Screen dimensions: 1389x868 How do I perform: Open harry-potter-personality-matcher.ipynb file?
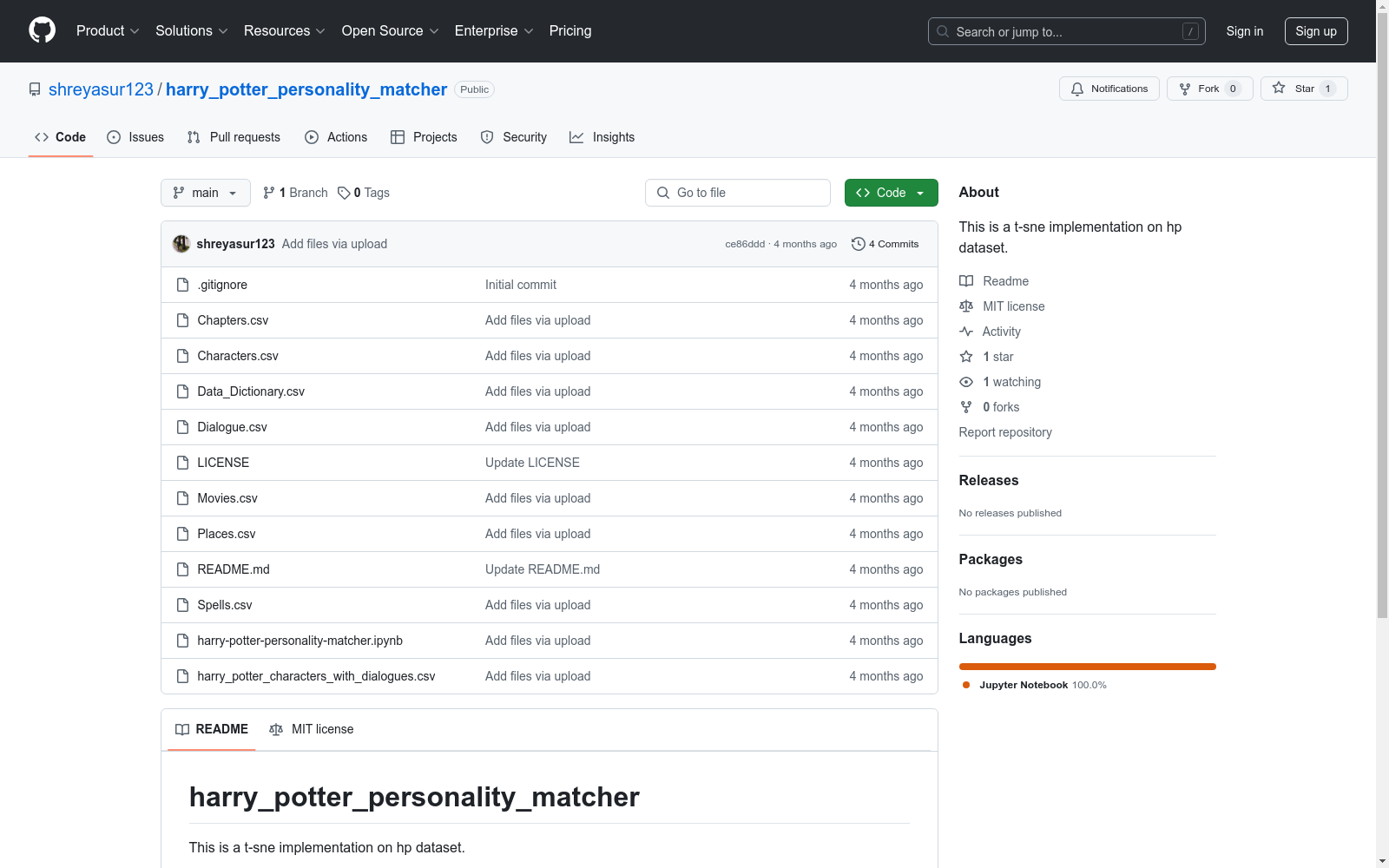pos(300,641)
